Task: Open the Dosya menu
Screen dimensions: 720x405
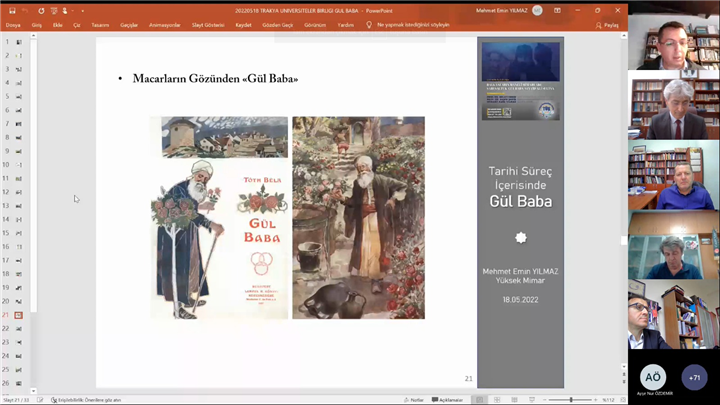Action: (x=13, y=25)
